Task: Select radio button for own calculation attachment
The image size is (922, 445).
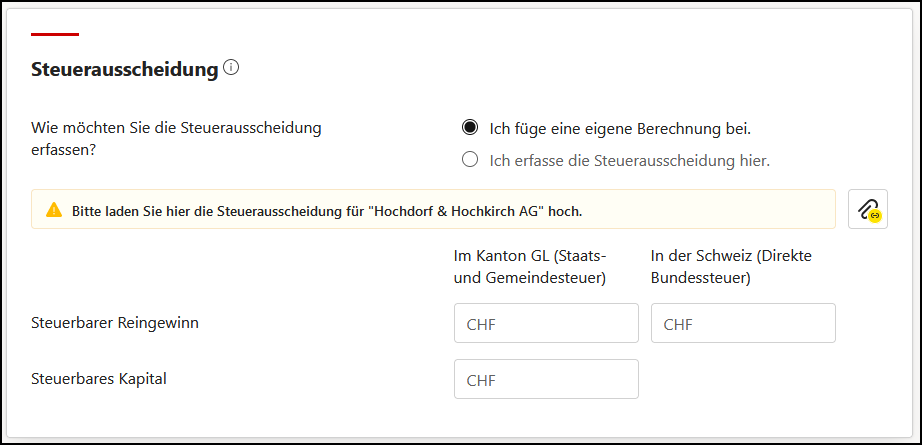Action: tap(469, 127)
